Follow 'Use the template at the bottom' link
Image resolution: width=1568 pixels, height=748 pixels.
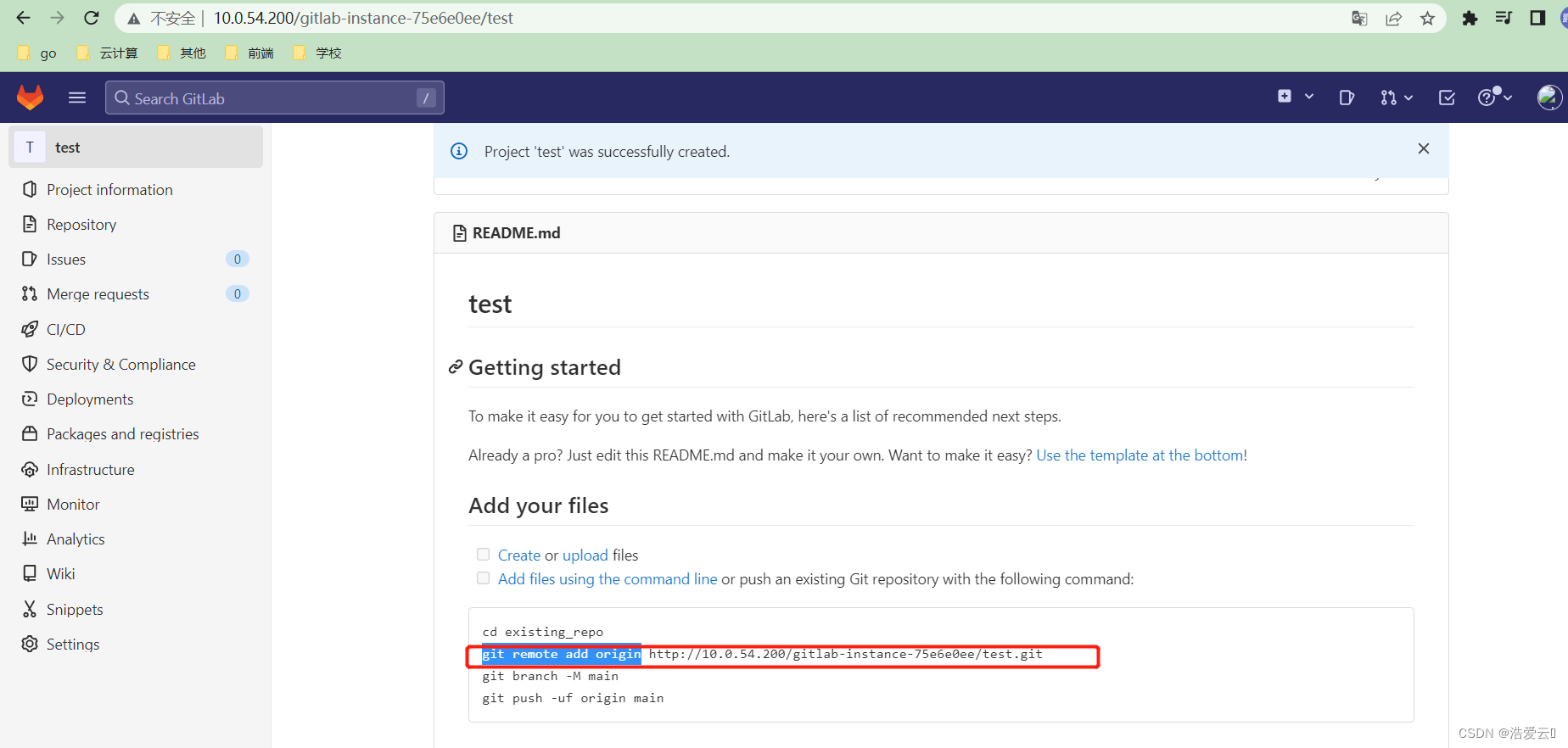(x=1140, y=455)
